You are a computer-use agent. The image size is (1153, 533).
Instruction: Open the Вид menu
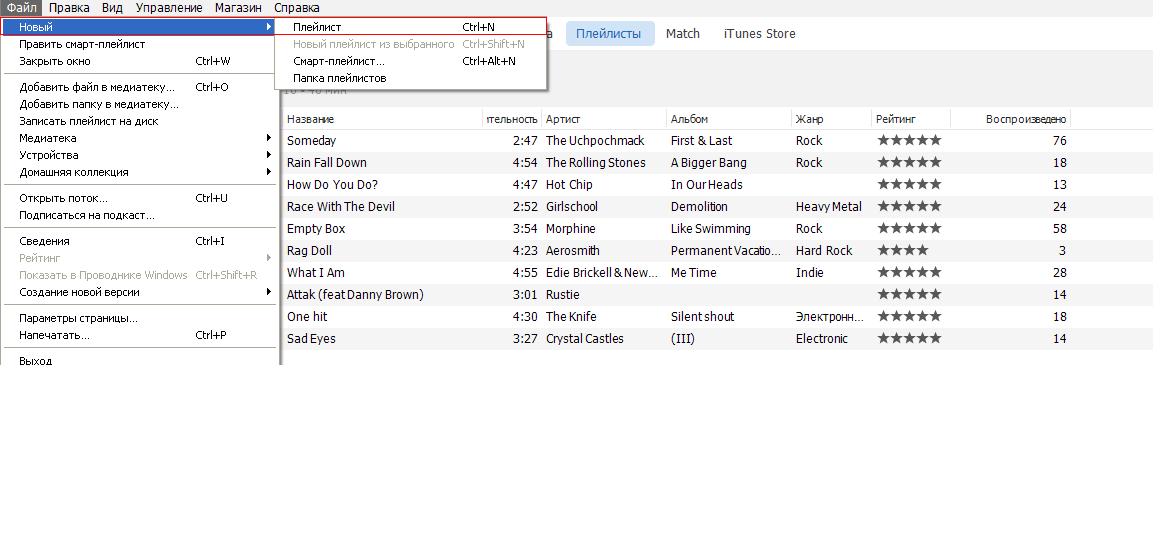coord(113,8)
